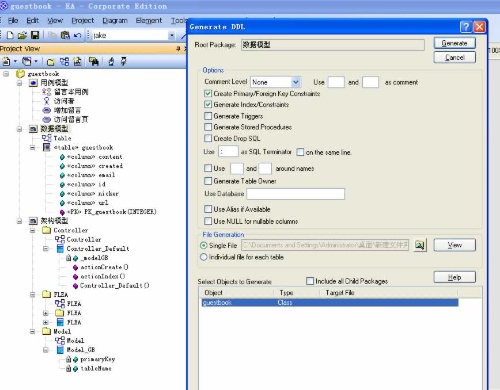
Task: Click the move down arrow icon in Project View
Action: point(124,61)
